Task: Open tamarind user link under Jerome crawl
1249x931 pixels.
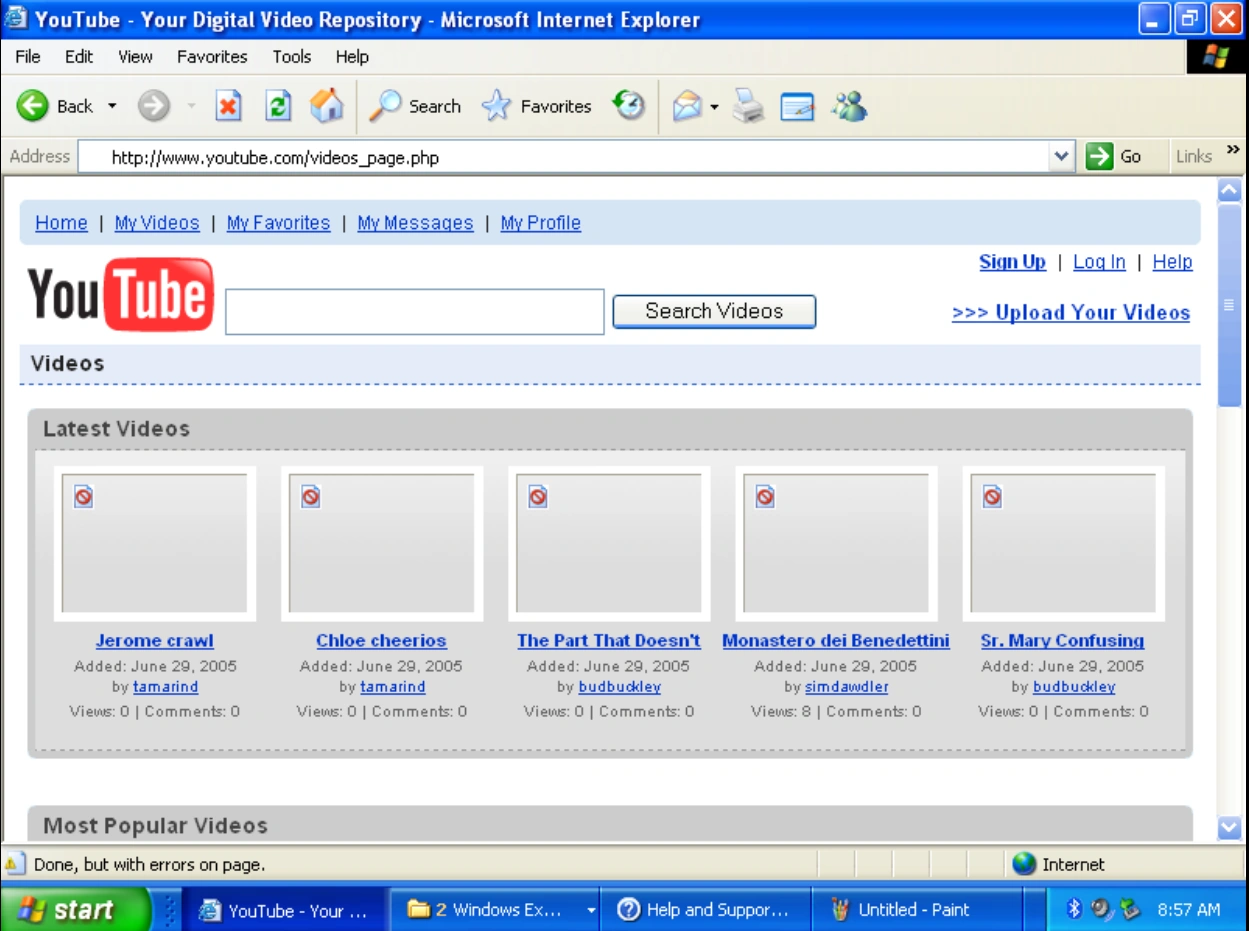Action: pos(165,687)
